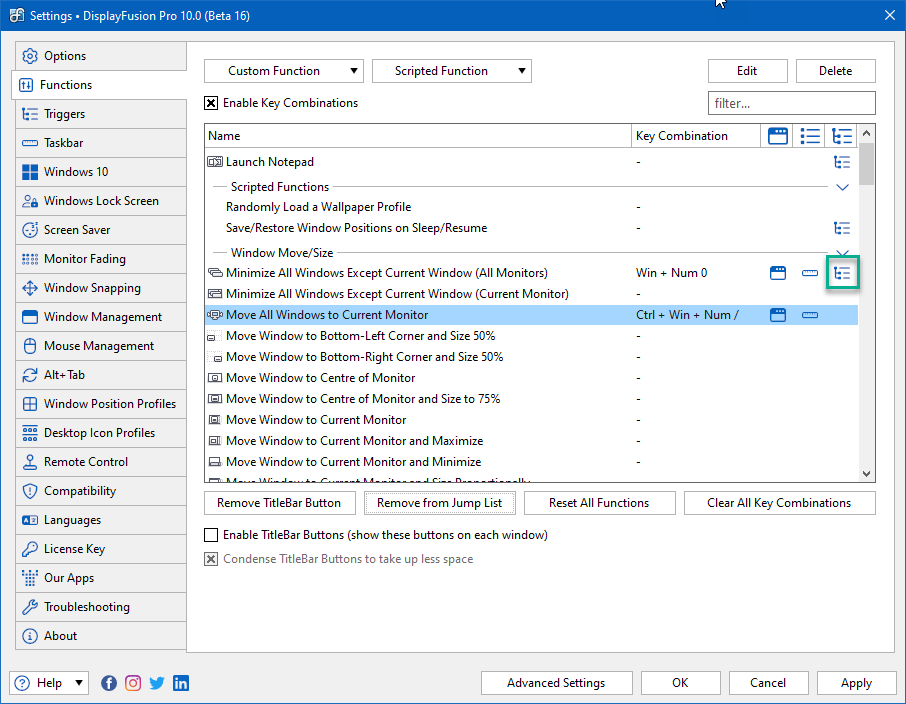Open the Twitter link icon
This screenshot has width=906, height=704.
157,683
